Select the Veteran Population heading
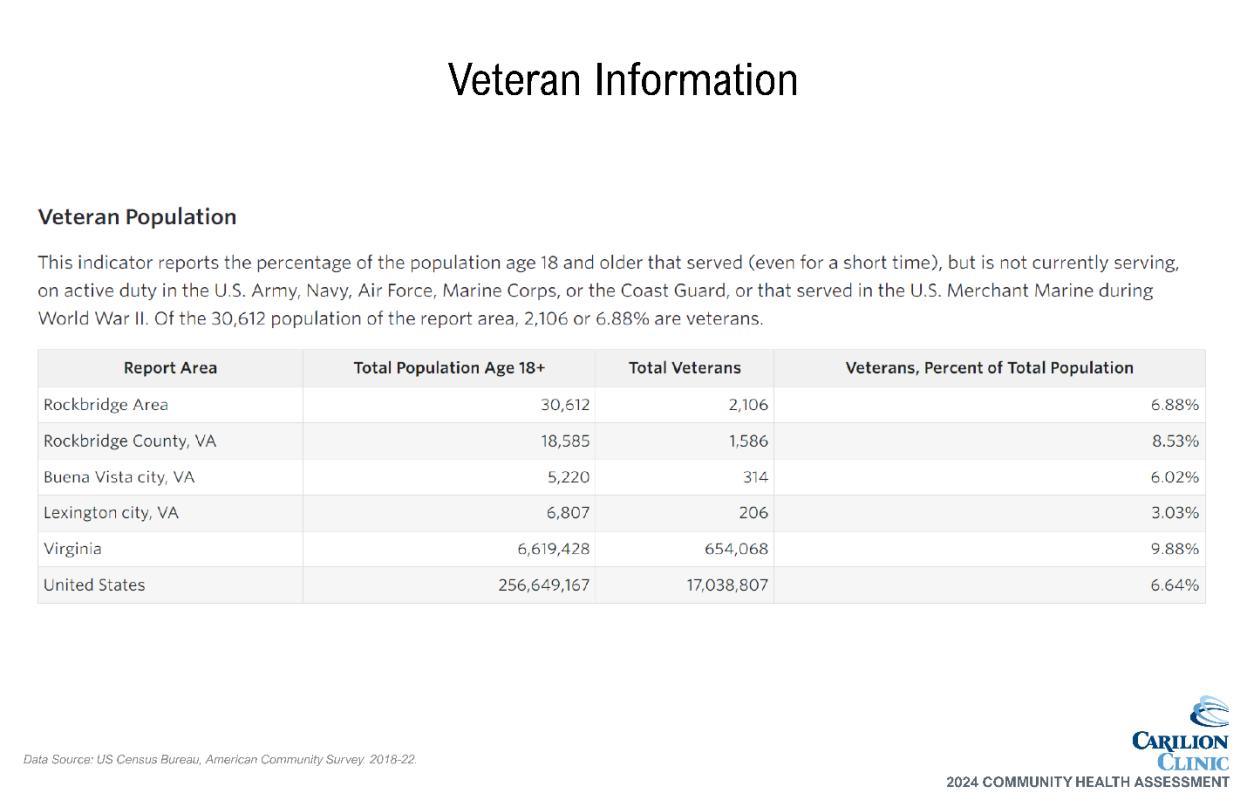 click(x=137, y=217)
